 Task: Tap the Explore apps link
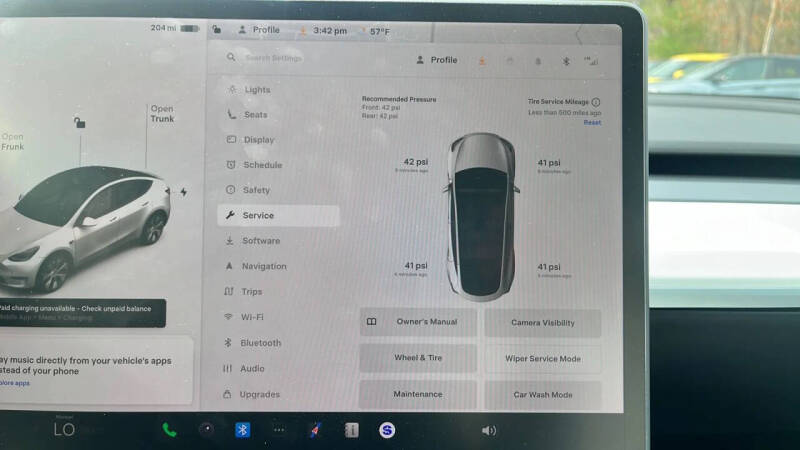tap(15, 383)
